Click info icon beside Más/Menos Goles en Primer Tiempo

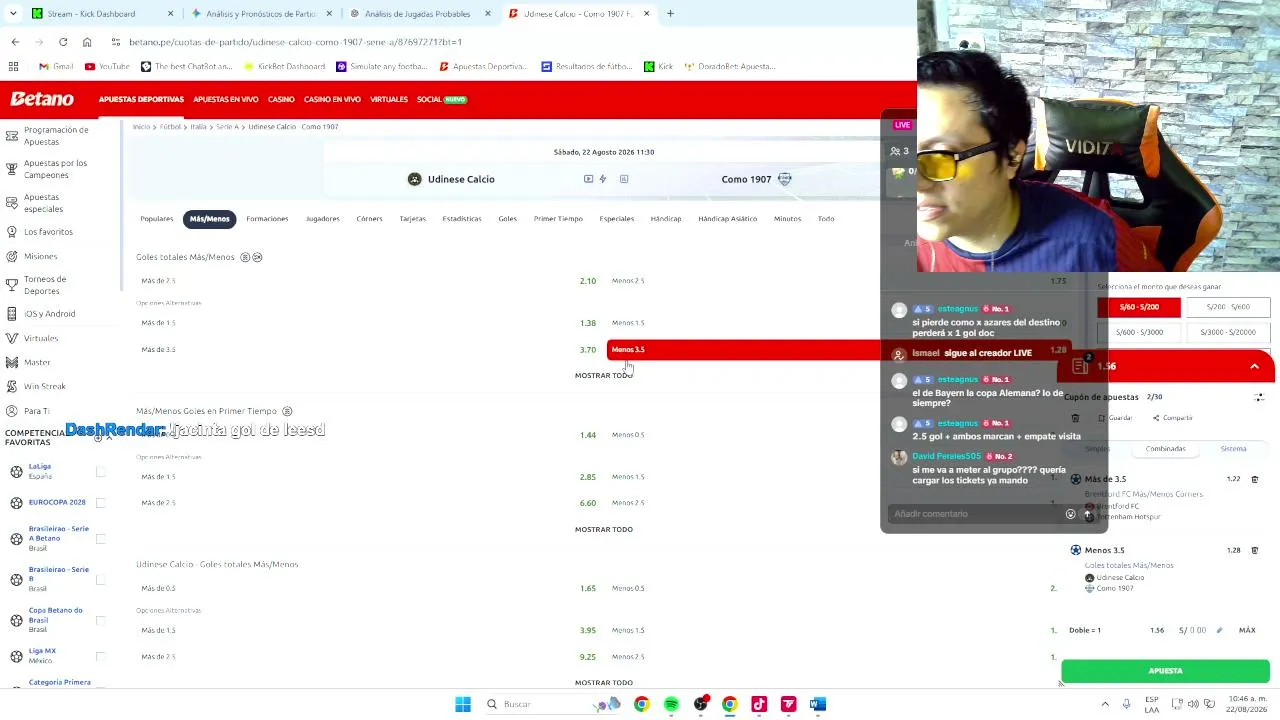(287, 411)
